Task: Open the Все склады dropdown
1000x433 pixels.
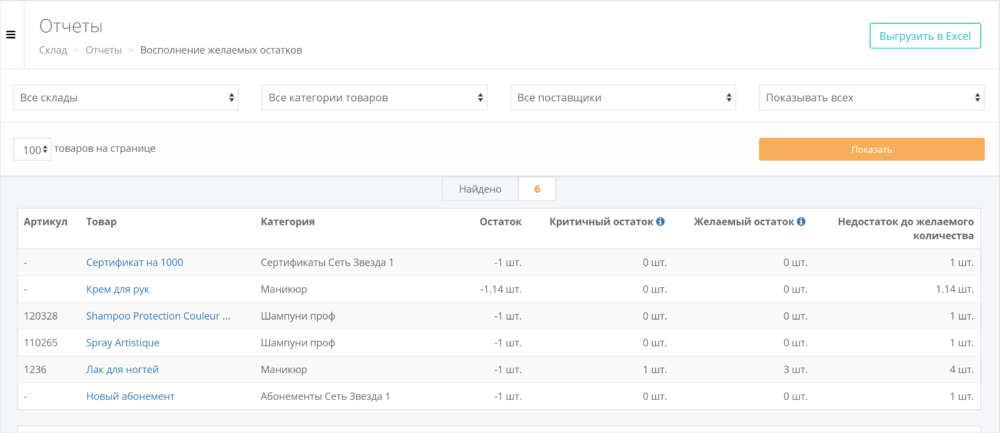Action: [x=126, y=98]
